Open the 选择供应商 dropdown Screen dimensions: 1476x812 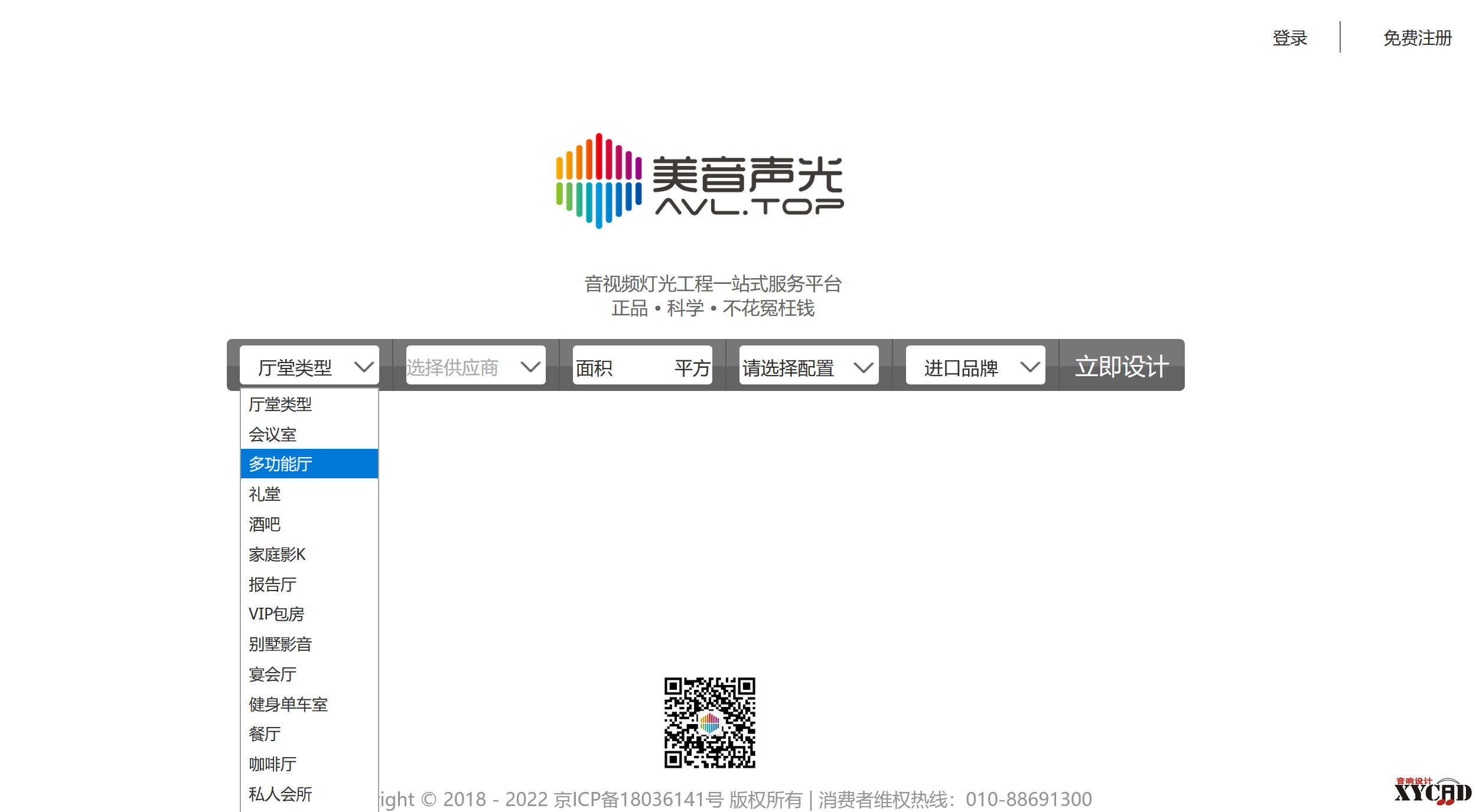pos(475,366)
